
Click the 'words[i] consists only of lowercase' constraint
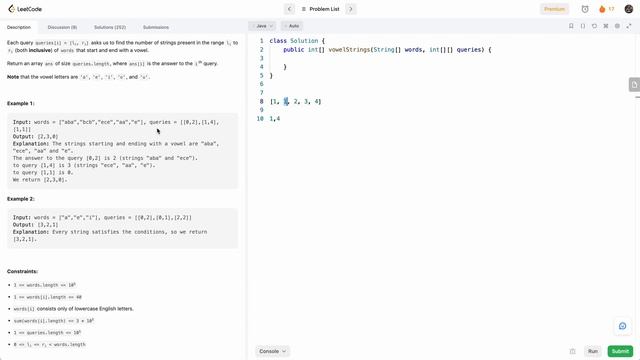[x=73, y=309]
